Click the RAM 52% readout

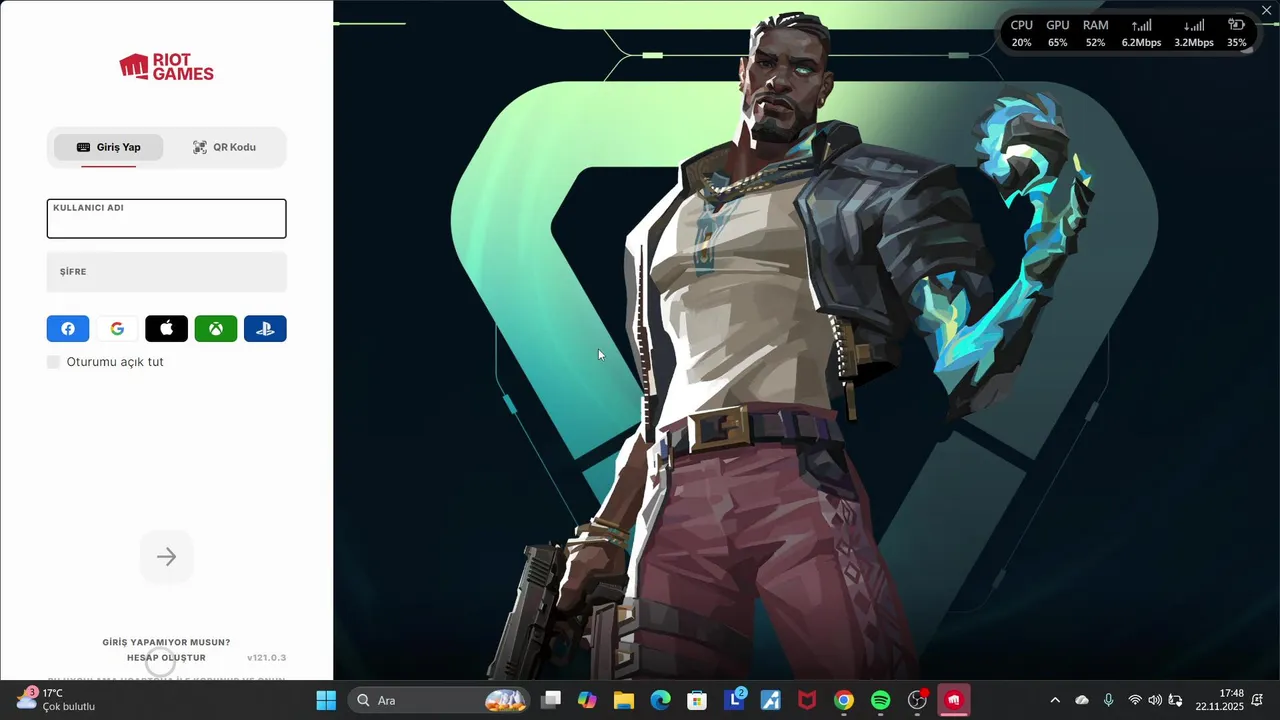tap(1095, 34)
